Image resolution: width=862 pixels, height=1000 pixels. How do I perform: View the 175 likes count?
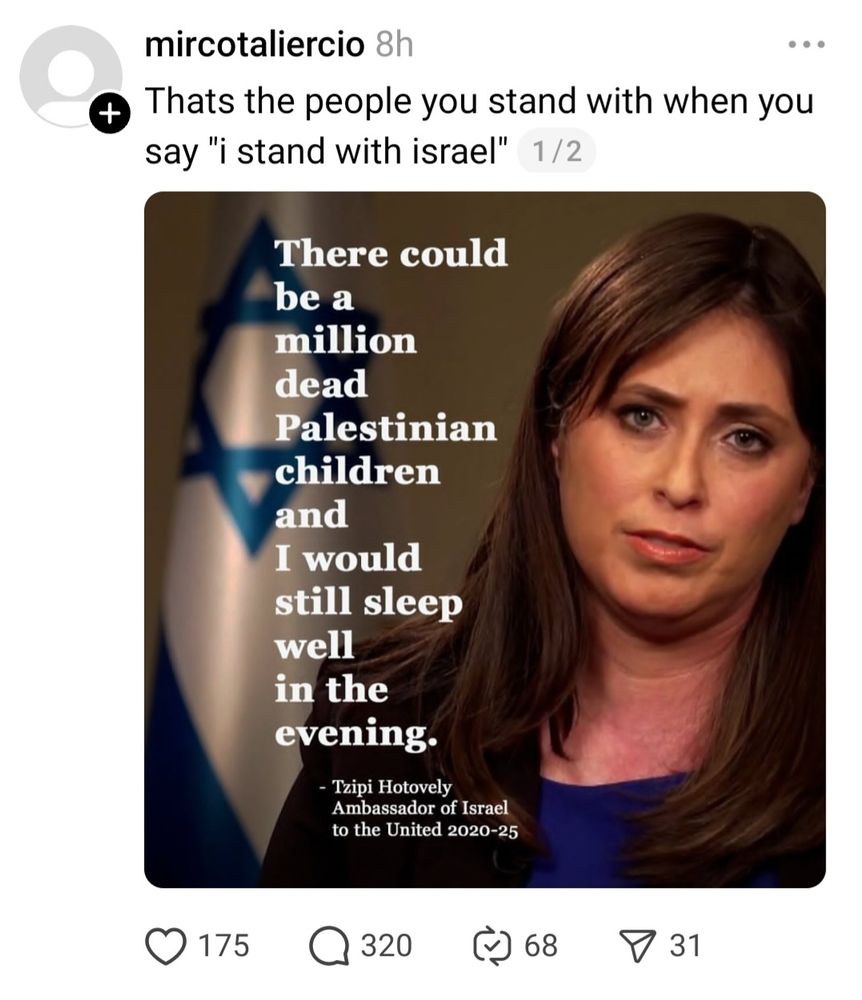(x=224, y=945)
